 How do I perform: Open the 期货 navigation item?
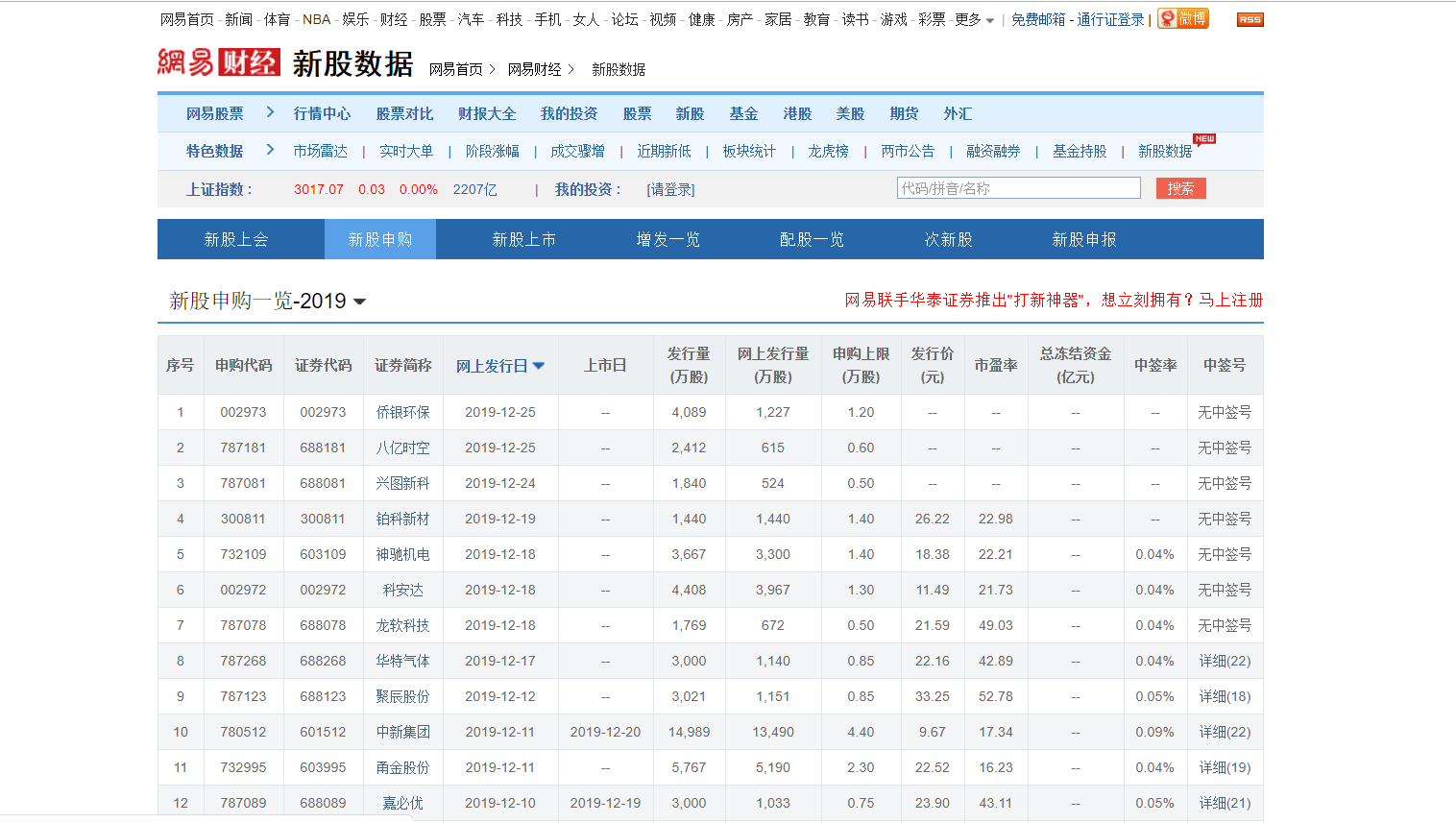[x=904, y=113]
